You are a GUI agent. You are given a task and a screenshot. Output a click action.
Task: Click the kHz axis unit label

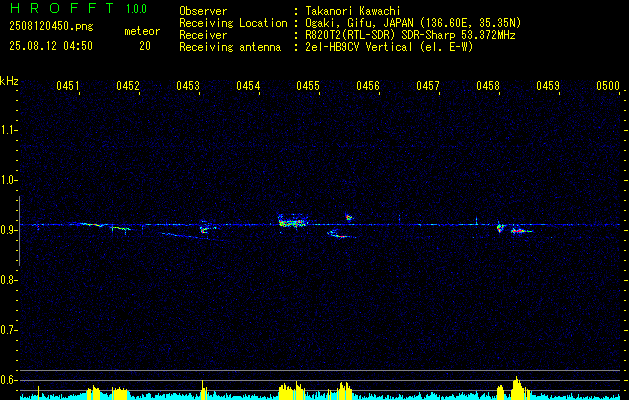[9, 81]
